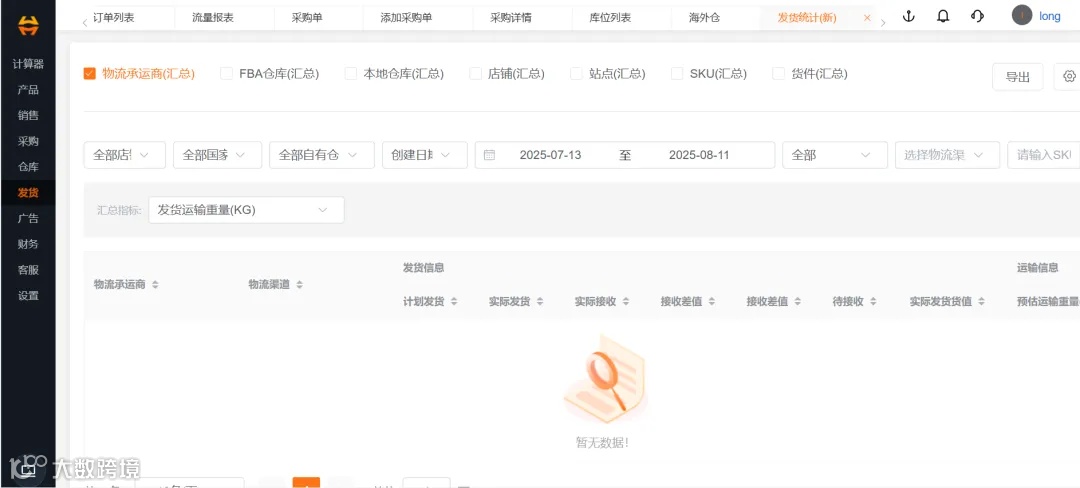Sort by 实际发货 column sort icon
This screenshot has width=1080, height=488.
point(540,301)
